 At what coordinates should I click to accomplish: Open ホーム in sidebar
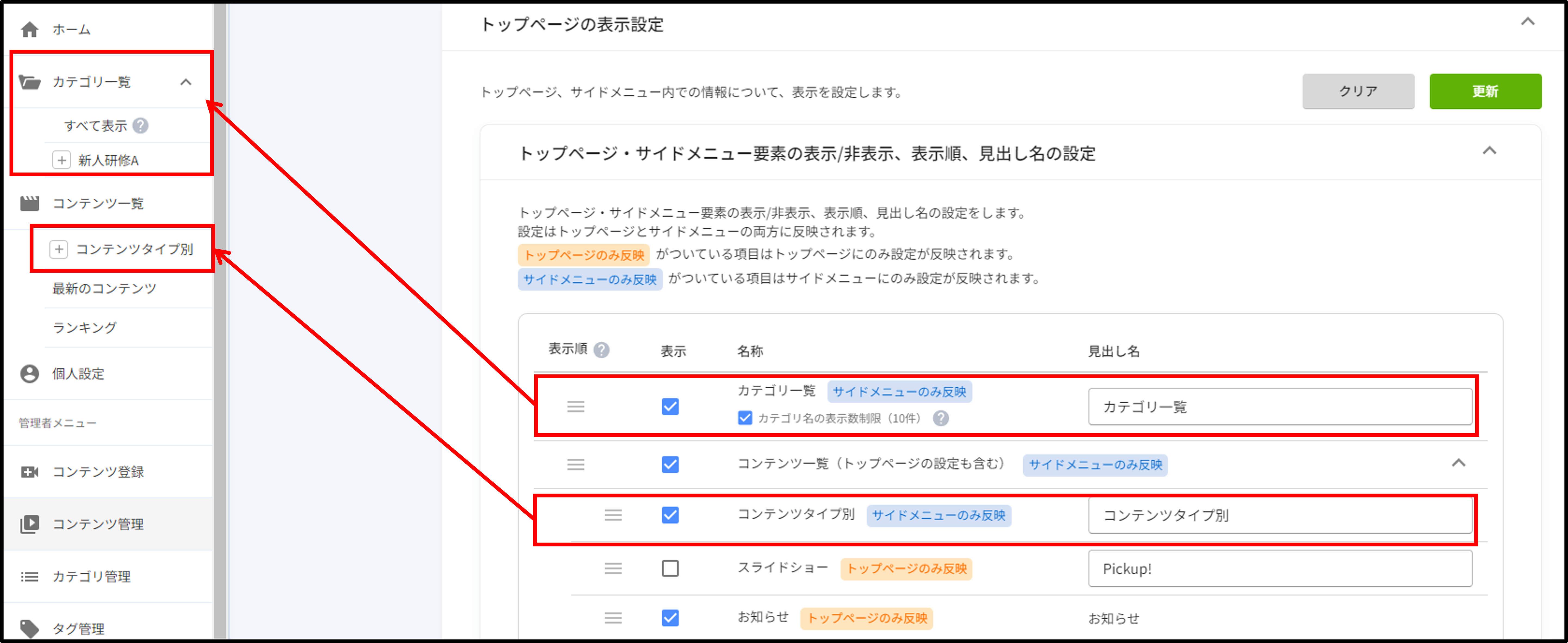[71, 29]
